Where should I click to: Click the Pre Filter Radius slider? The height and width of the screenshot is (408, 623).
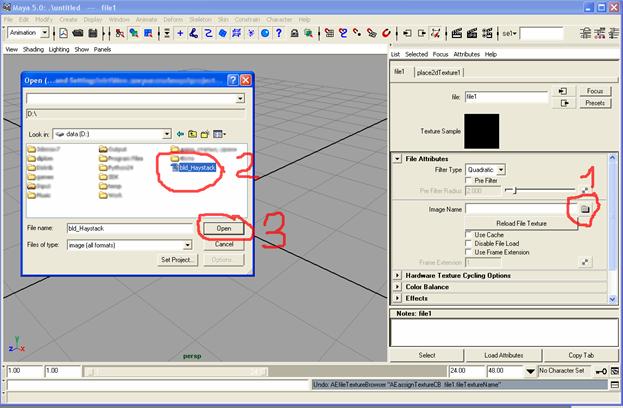coord(540,190)
